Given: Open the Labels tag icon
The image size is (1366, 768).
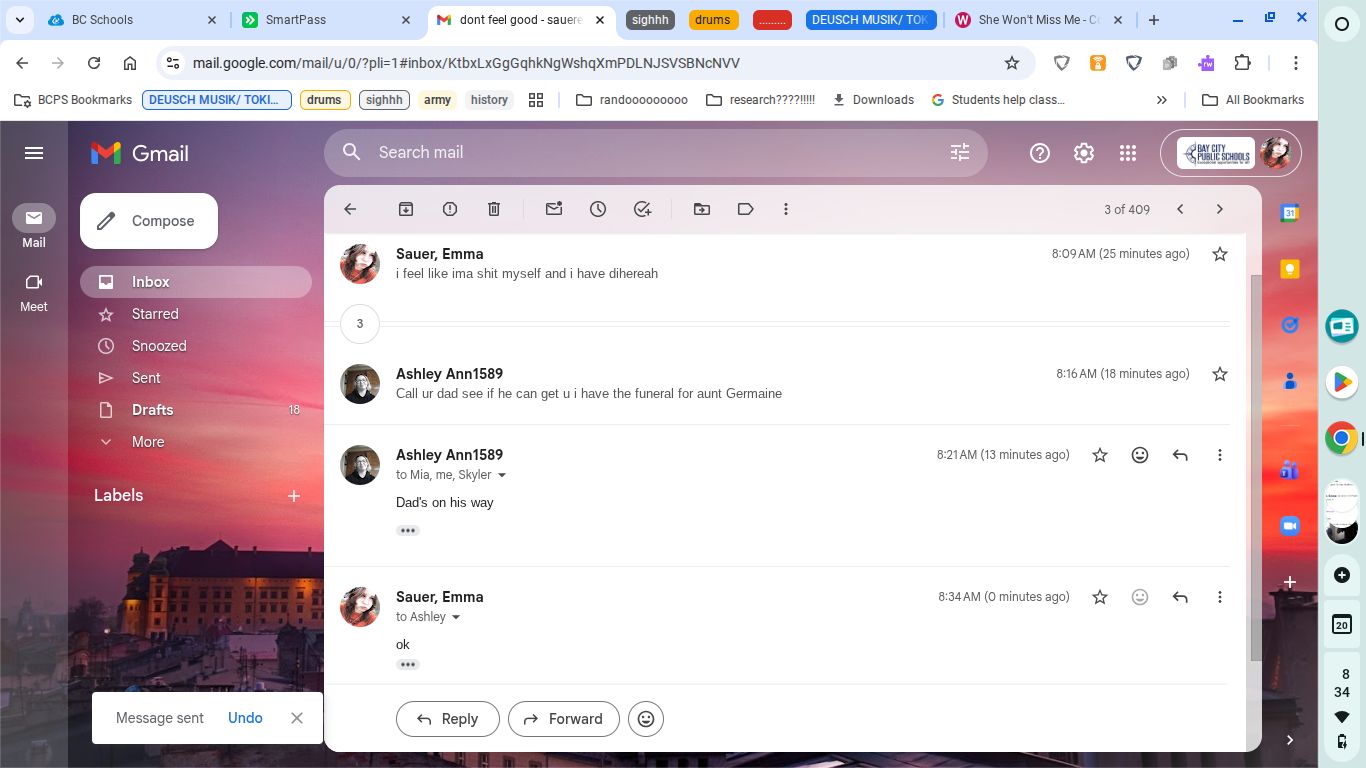Looking at the screenshot, I should (x=746, y=209).
